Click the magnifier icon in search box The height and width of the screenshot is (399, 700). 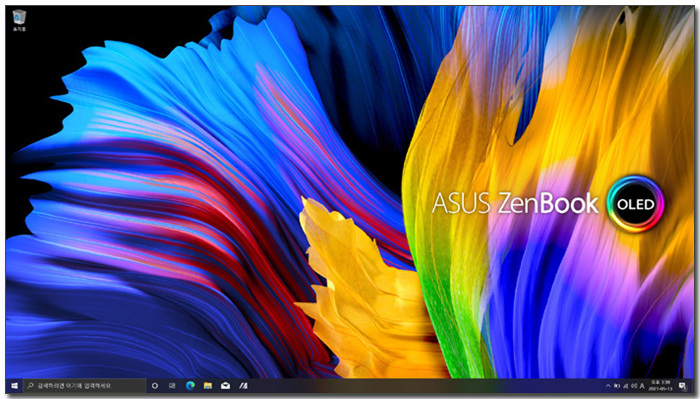point(30,386)
